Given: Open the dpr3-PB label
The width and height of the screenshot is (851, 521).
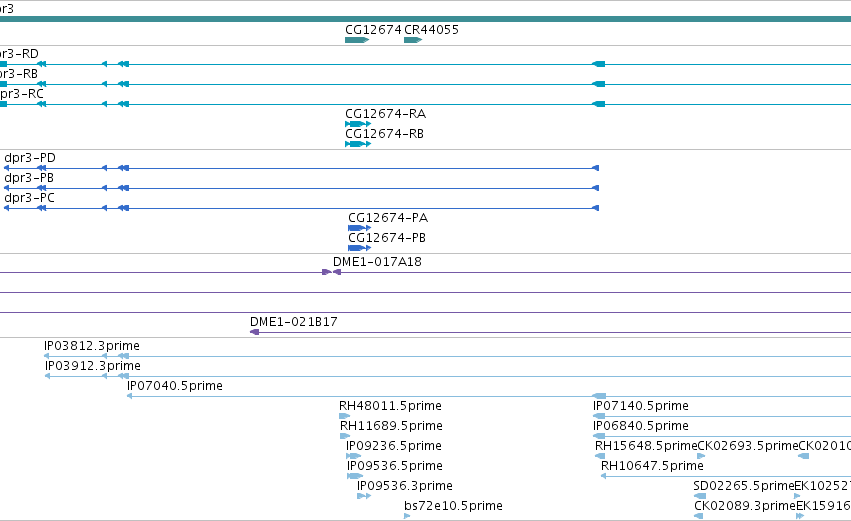Looking at the screenshot, I should coord(29,178).
